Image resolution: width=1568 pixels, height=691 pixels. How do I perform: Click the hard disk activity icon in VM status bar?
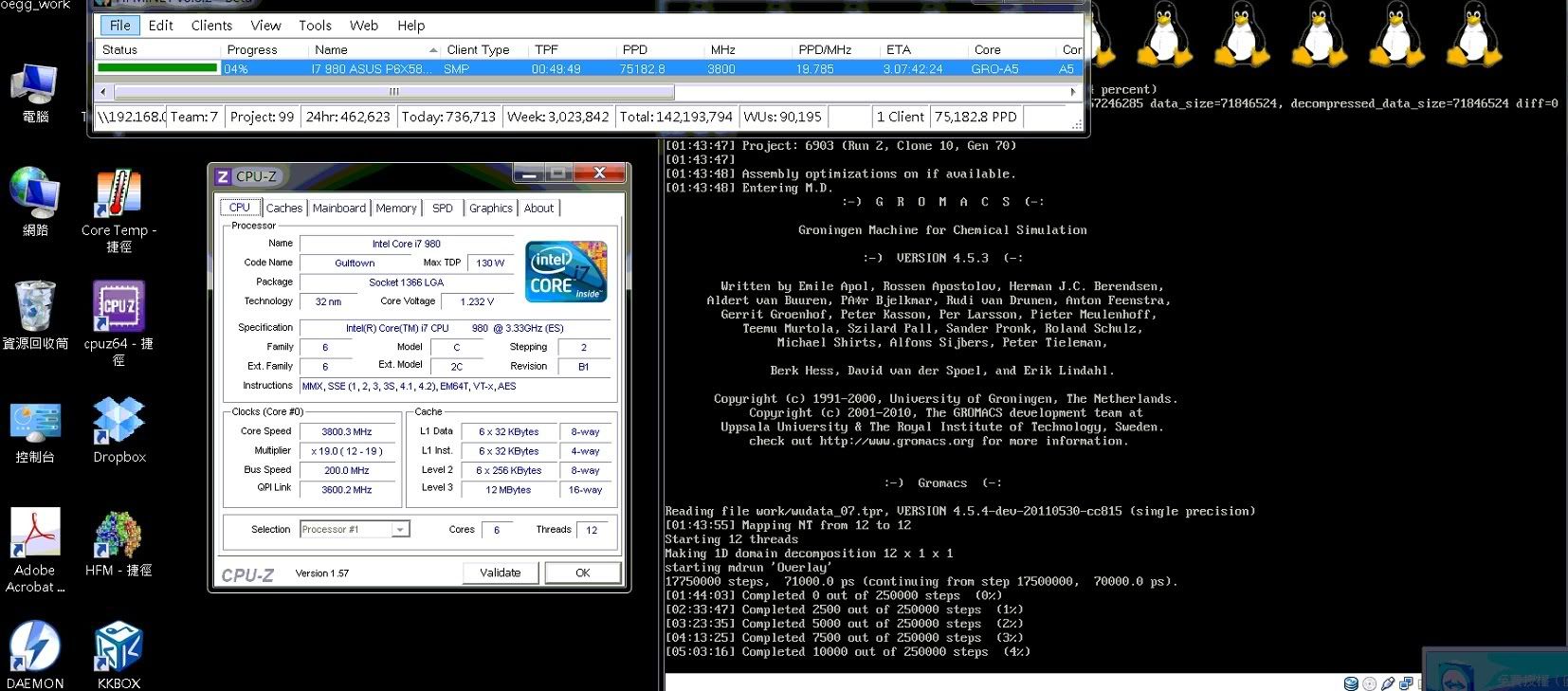point(1351,683)
